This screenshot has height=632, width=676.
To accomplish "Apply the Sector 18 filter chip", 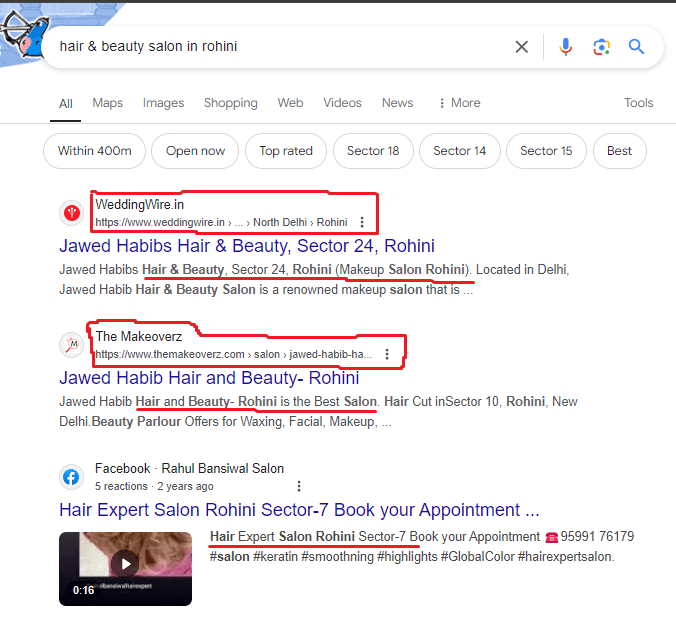I will (373, 151).
